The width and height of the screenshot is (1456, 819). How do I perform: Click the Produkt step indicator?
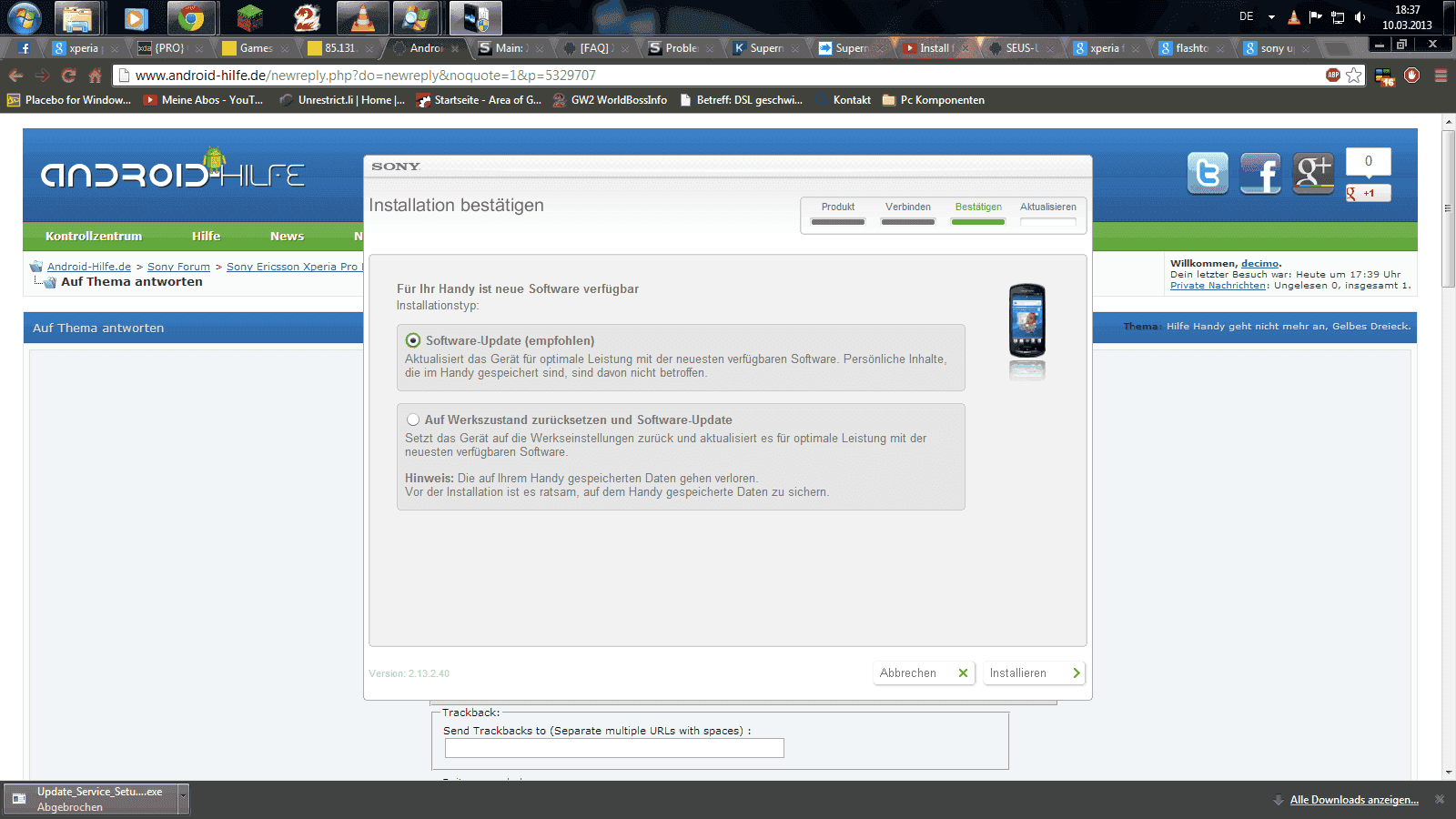[x=838, y=213]
